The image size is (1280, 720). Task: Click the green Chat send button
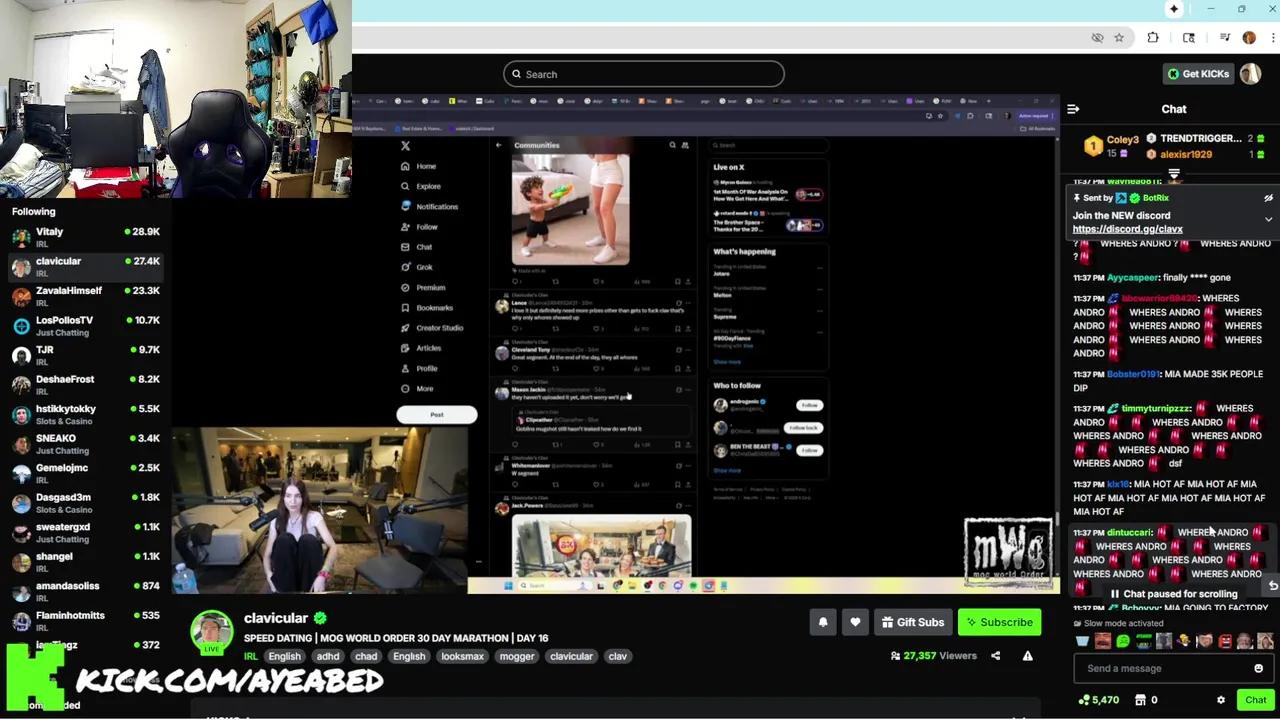click(1256, 700)
